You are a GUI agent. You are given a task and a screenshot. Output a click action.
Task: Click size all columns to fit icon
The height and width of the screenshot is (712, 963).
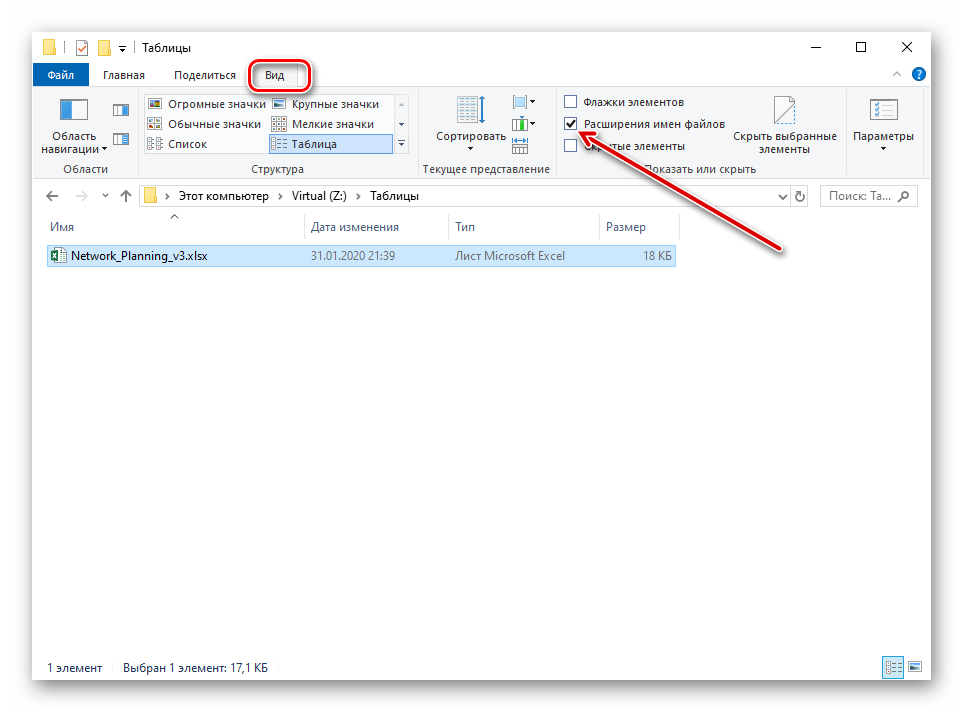pos(520,146)
